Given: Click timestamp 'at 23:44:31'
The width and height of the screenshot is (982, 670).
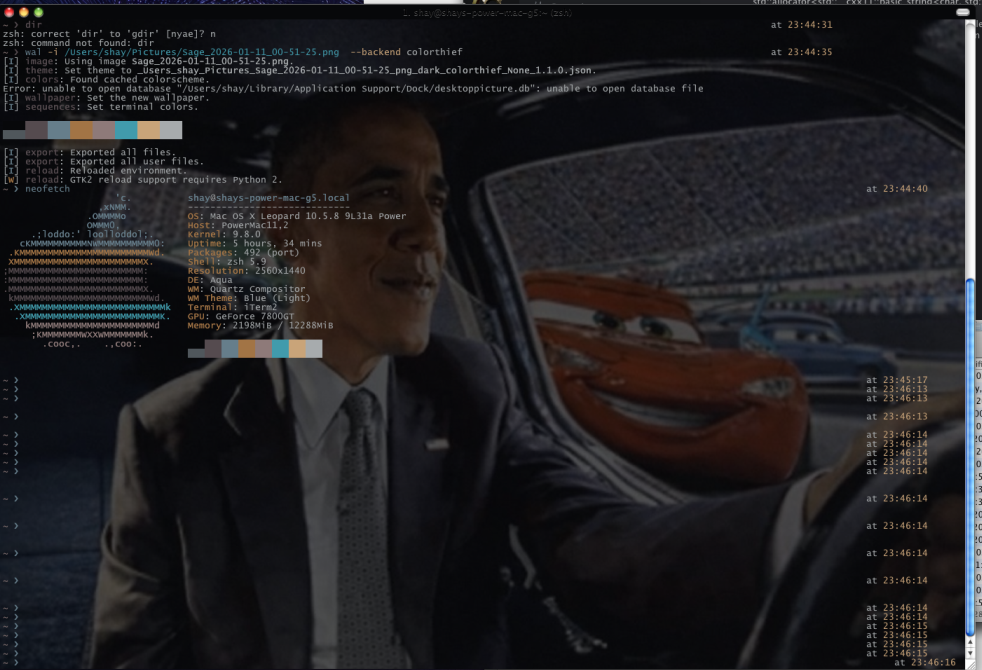Looking at the screenshot, I should point(802,25).
